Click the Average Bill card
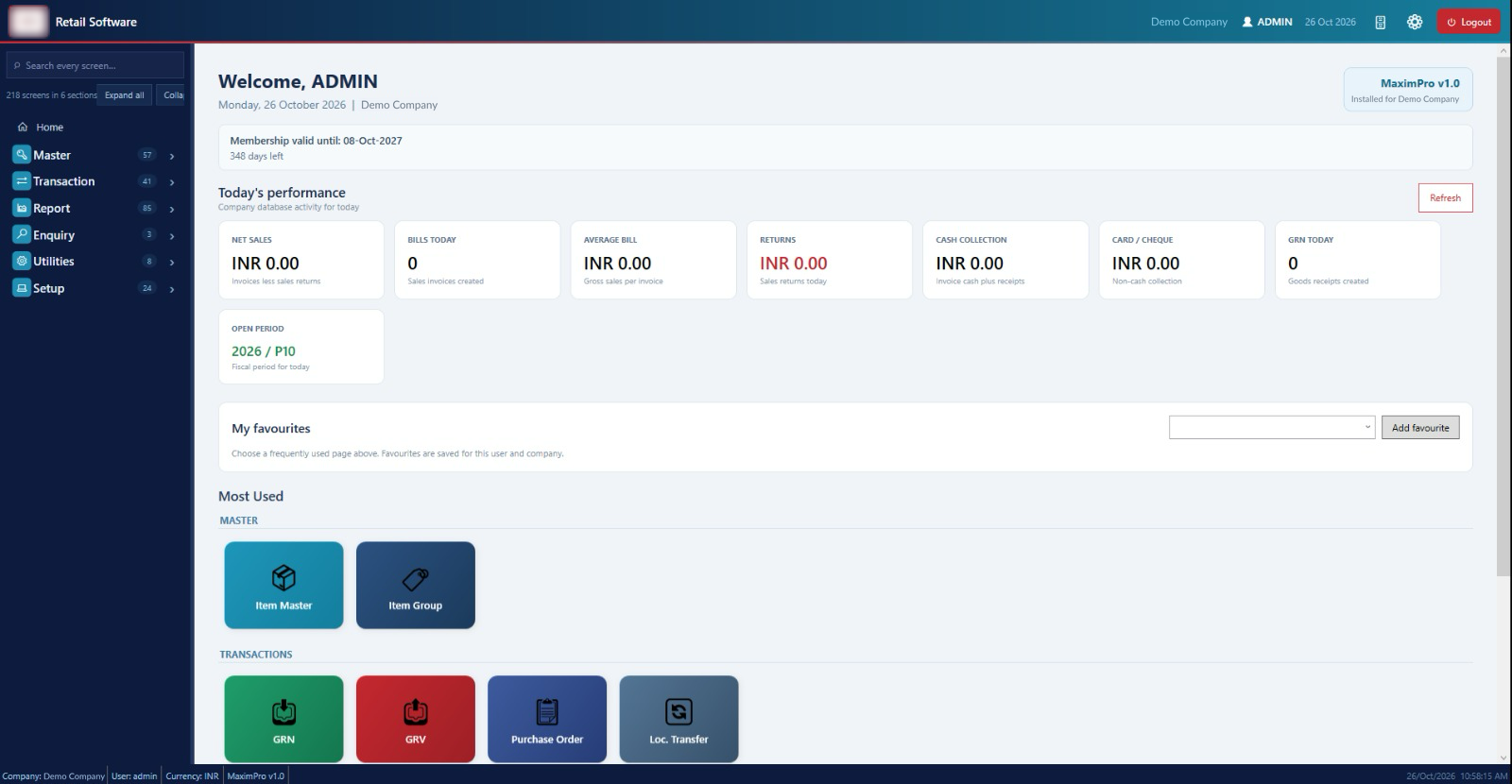 (x=653, y=260)
